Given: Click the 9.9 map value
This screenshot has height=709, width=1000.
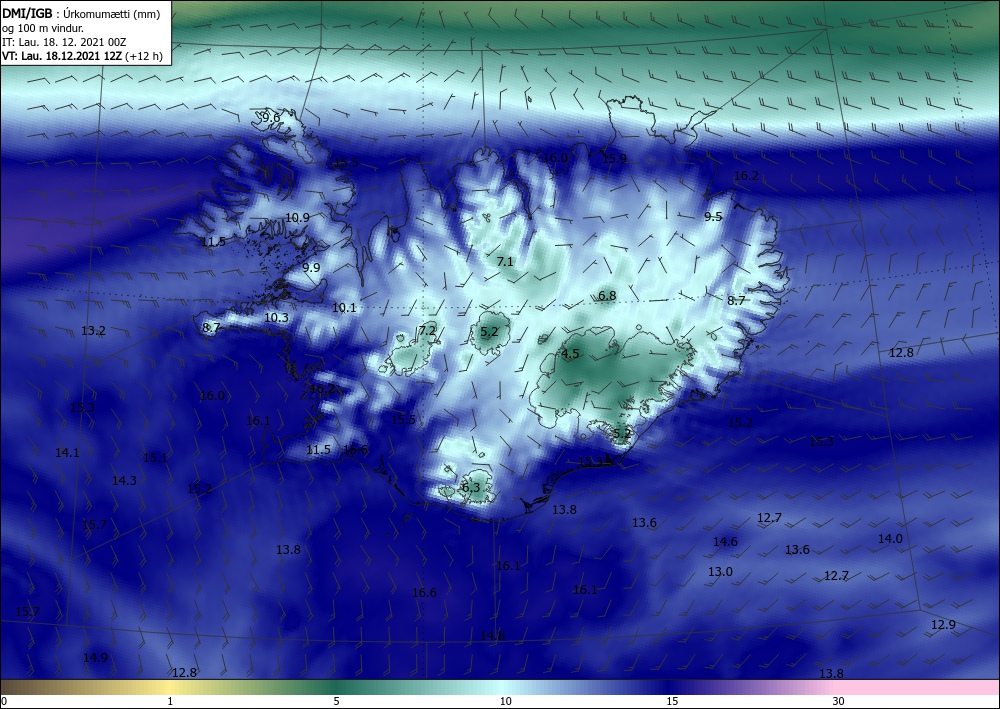Looking at the screenshot, I should [x=311, y=268].
